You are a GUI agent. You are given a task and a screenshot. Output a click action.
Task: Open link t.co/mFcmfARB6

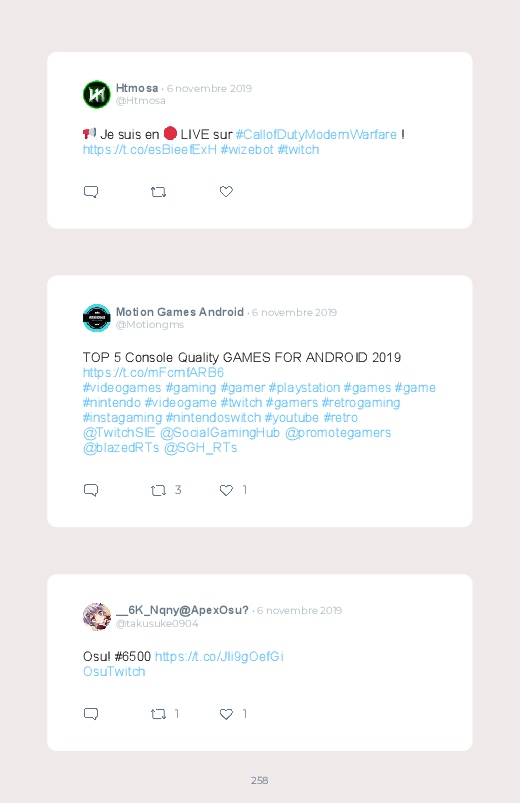pos(153,372)
